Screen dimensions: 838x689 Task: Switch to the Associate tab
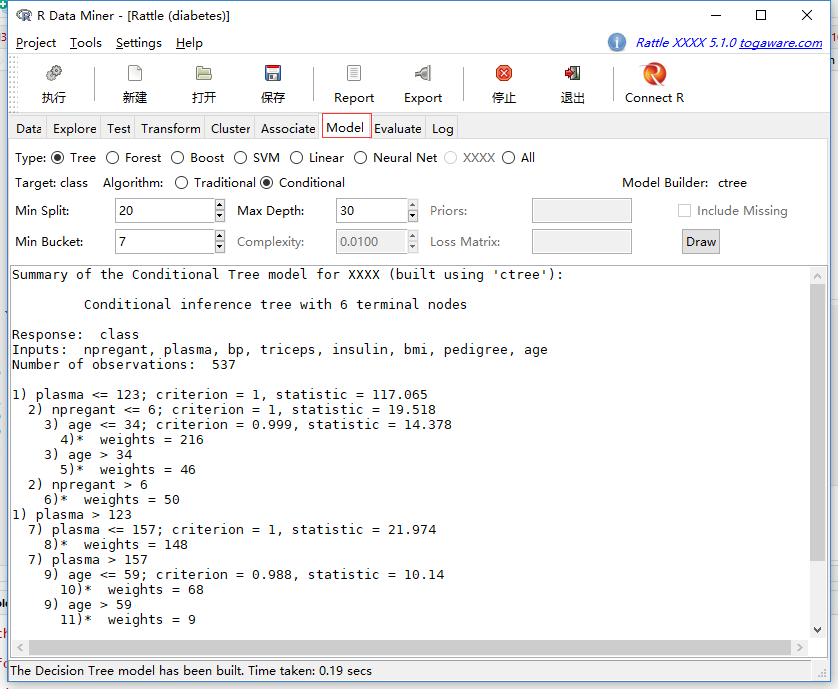tap(288, 129)
